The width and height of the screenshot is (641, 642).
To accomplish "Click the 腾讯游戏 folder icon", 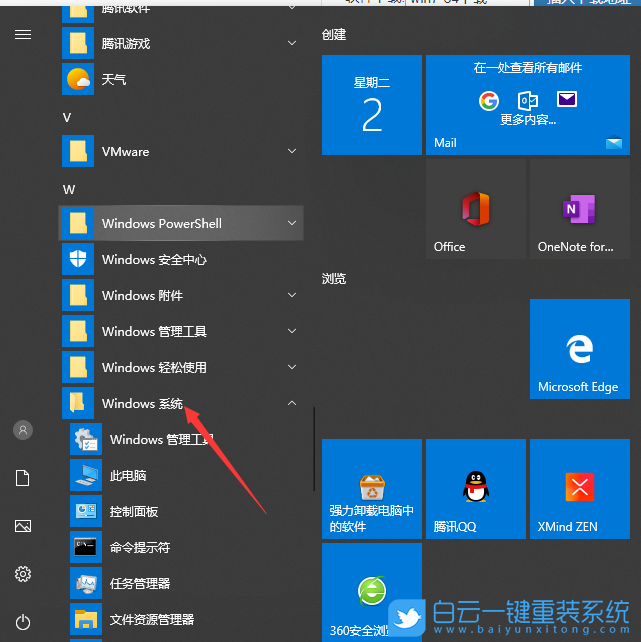I will [x=78, y=43].
